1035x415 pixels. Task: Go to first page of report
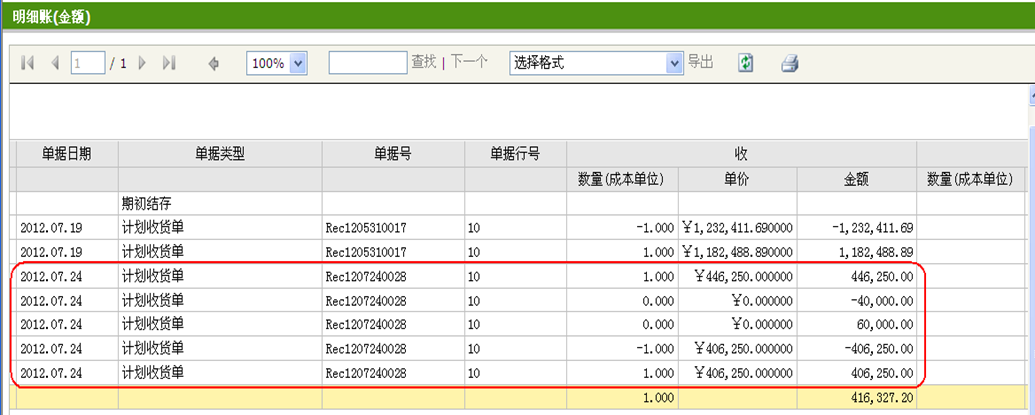click(27, 63)
